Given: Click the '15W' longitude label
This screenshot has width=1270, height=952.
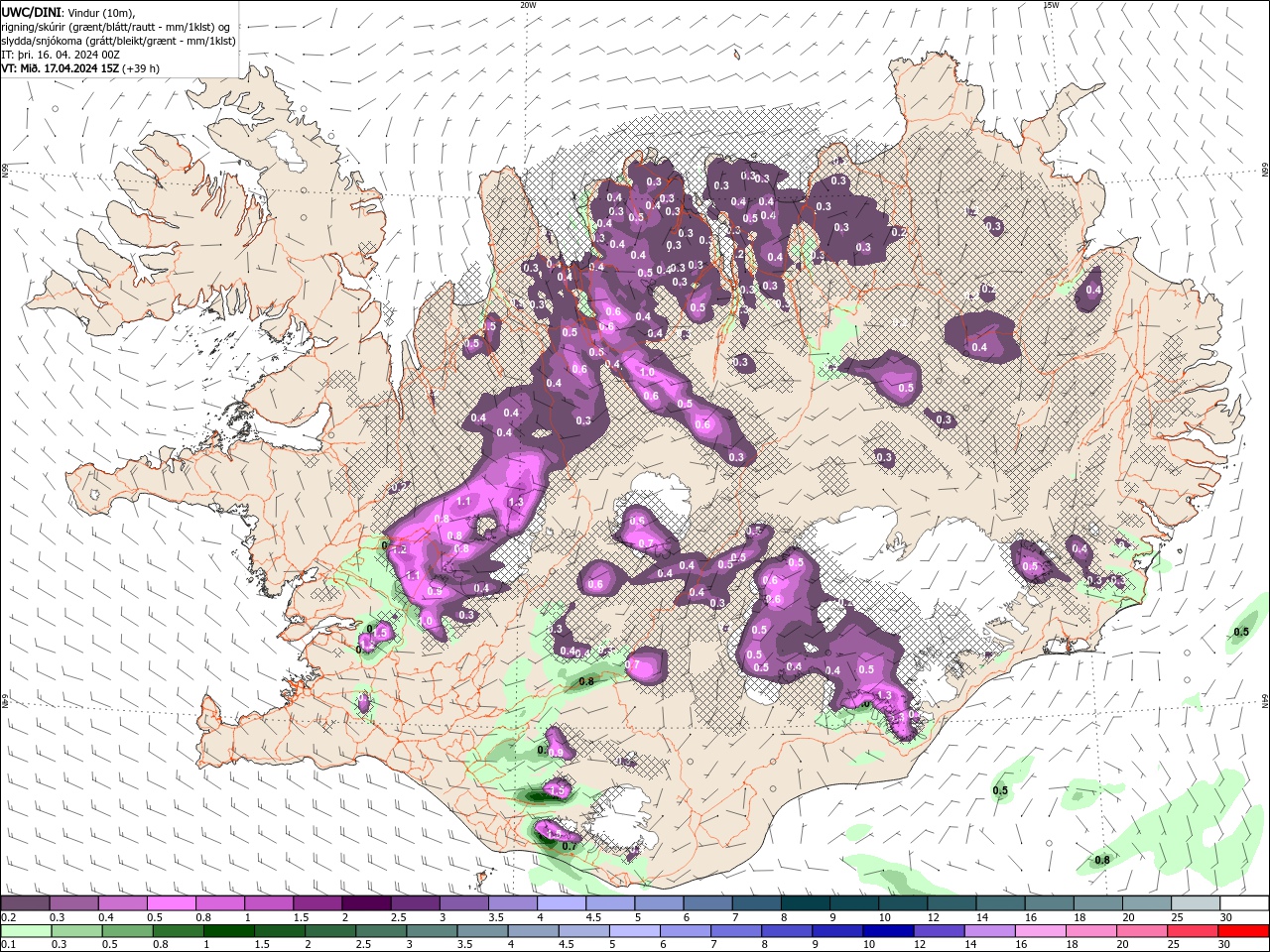Looking at the screenshot, I should tap(1051, 5).
